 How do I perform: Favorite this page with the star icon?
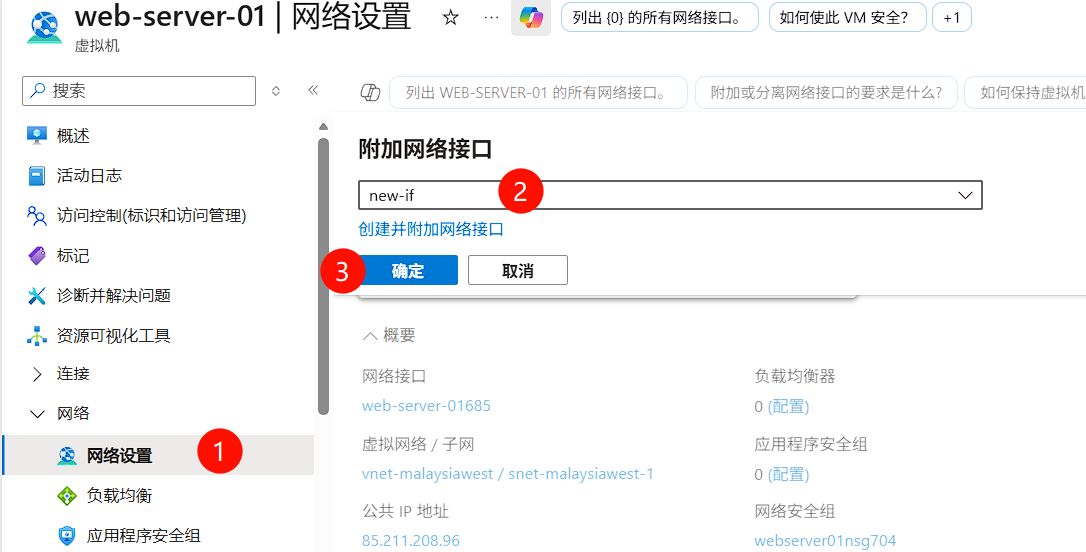click(x=451, y=19)
